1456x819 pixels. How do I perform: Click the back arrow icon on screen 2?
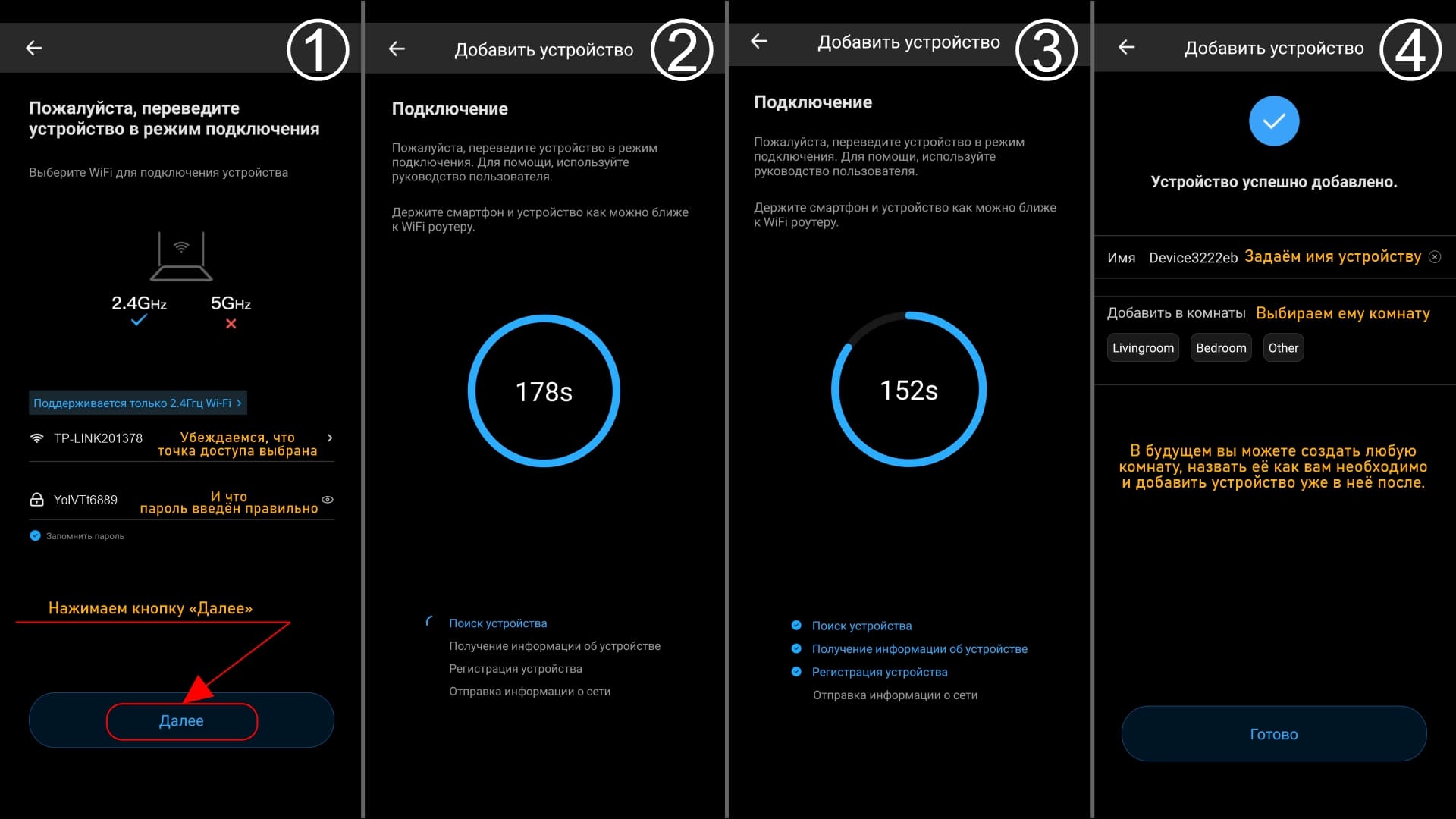(x=398, y=47)
